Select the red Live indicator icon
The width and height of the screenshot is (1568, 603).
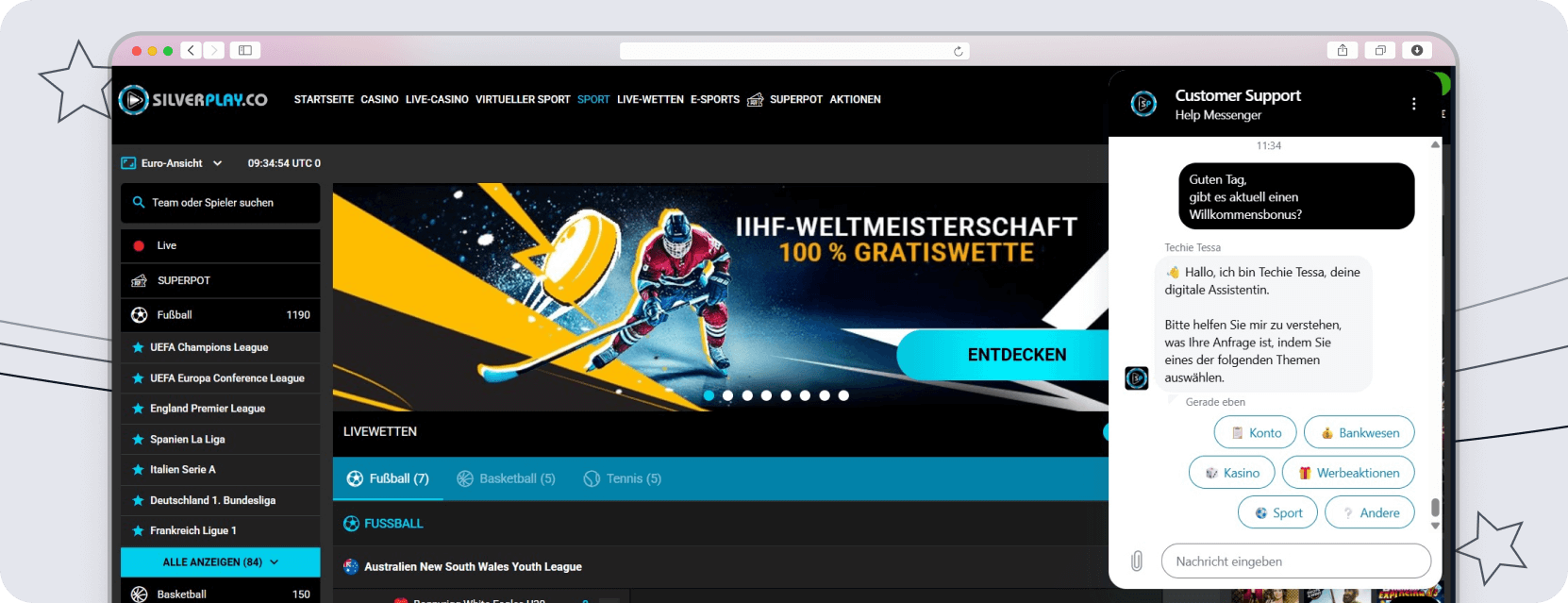tap(139, 245)
